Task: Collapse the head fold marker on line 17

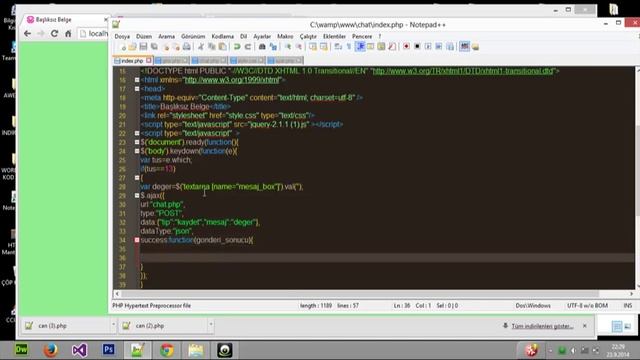Action: click(x=137, y=89)
